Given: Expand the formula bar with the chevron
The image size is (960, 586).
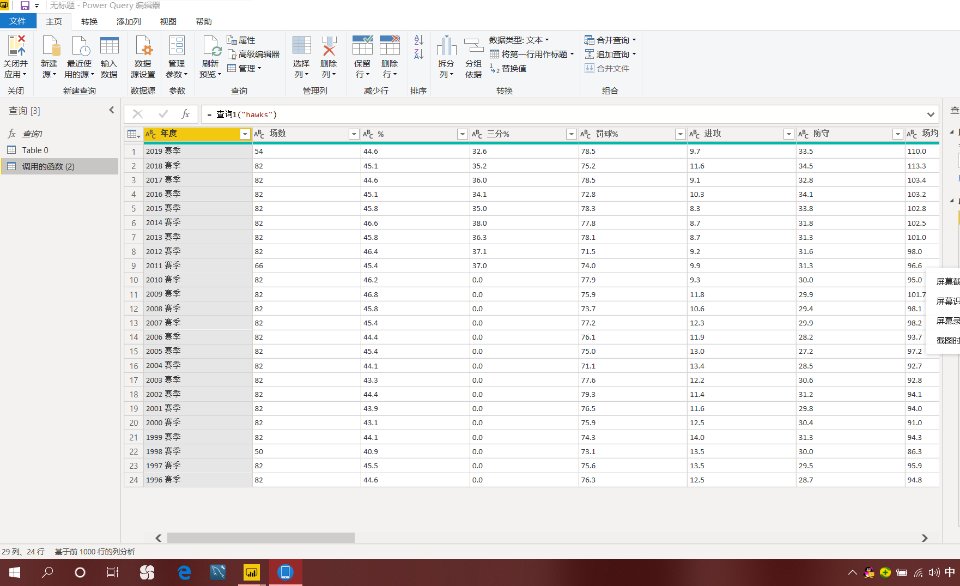Looking at the screenshot, I should [931, 114].
